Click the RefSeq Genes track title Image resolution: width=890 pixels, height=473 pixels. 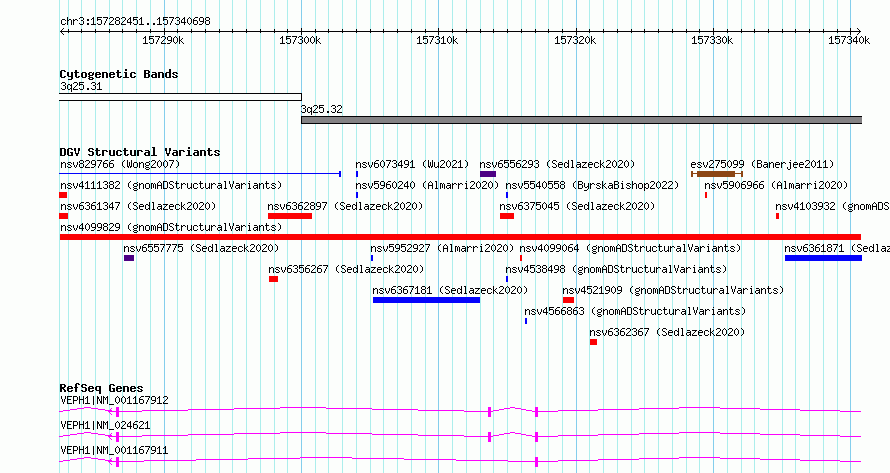click(x=101, y=388)
